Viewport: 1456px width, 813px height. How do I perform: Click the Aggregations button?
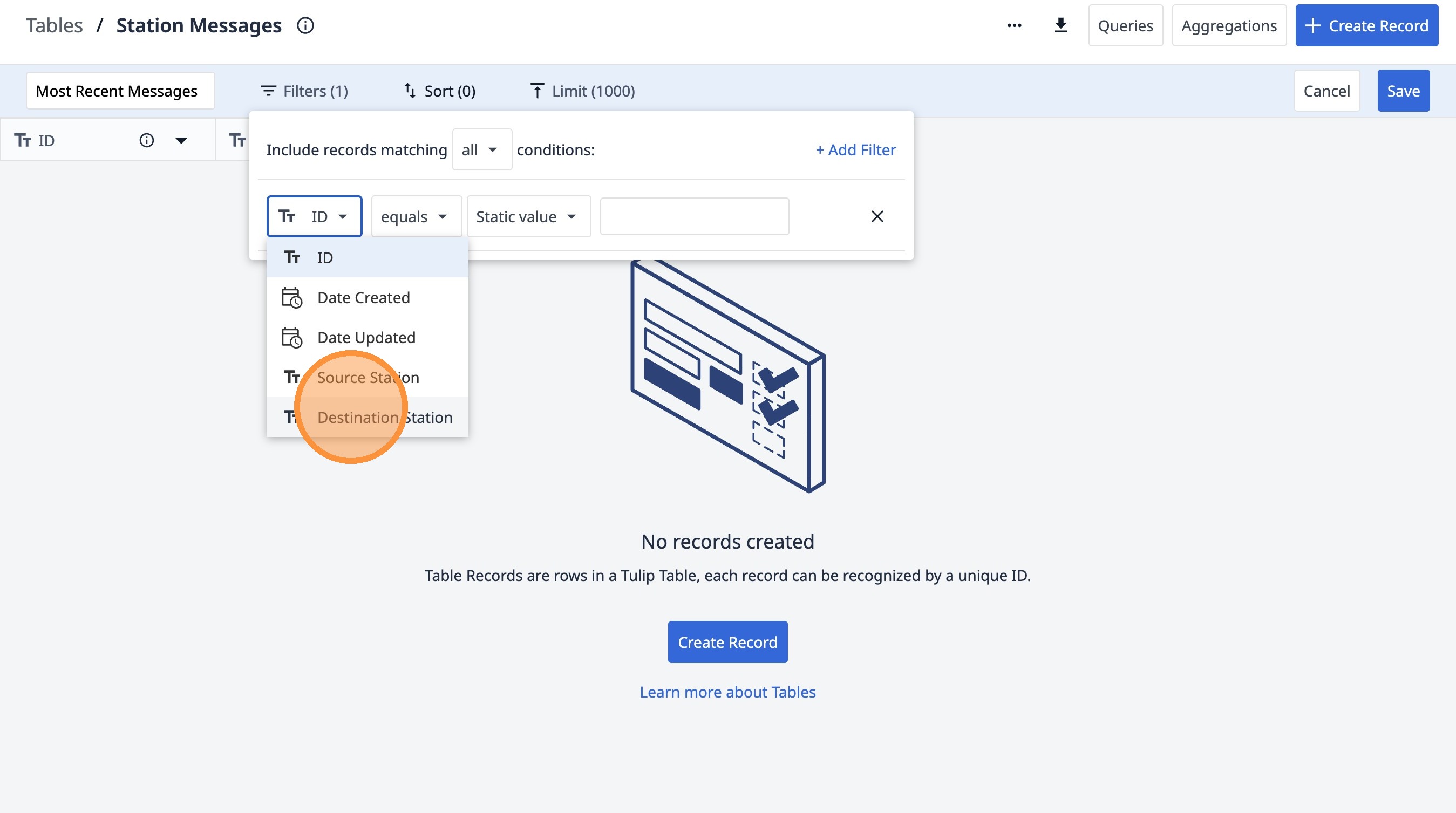pos(1228,25)
